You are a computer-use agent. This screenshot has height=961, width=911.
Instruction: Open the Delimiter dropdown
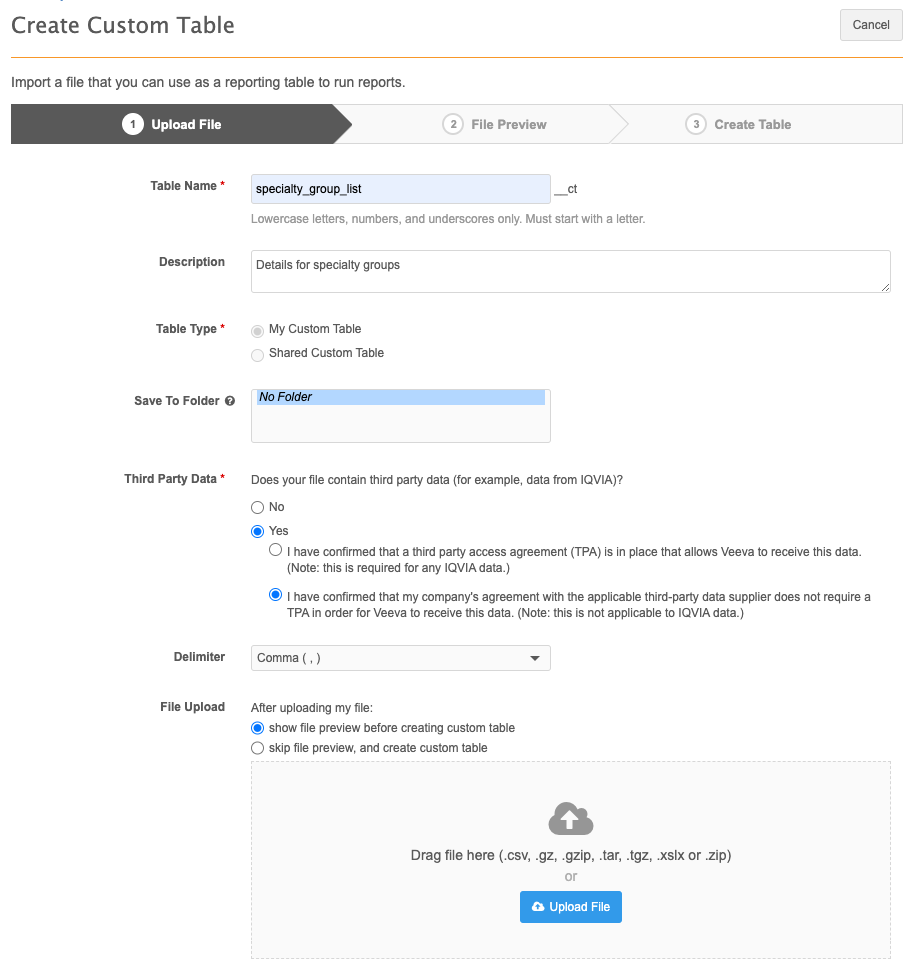point(400,658)
